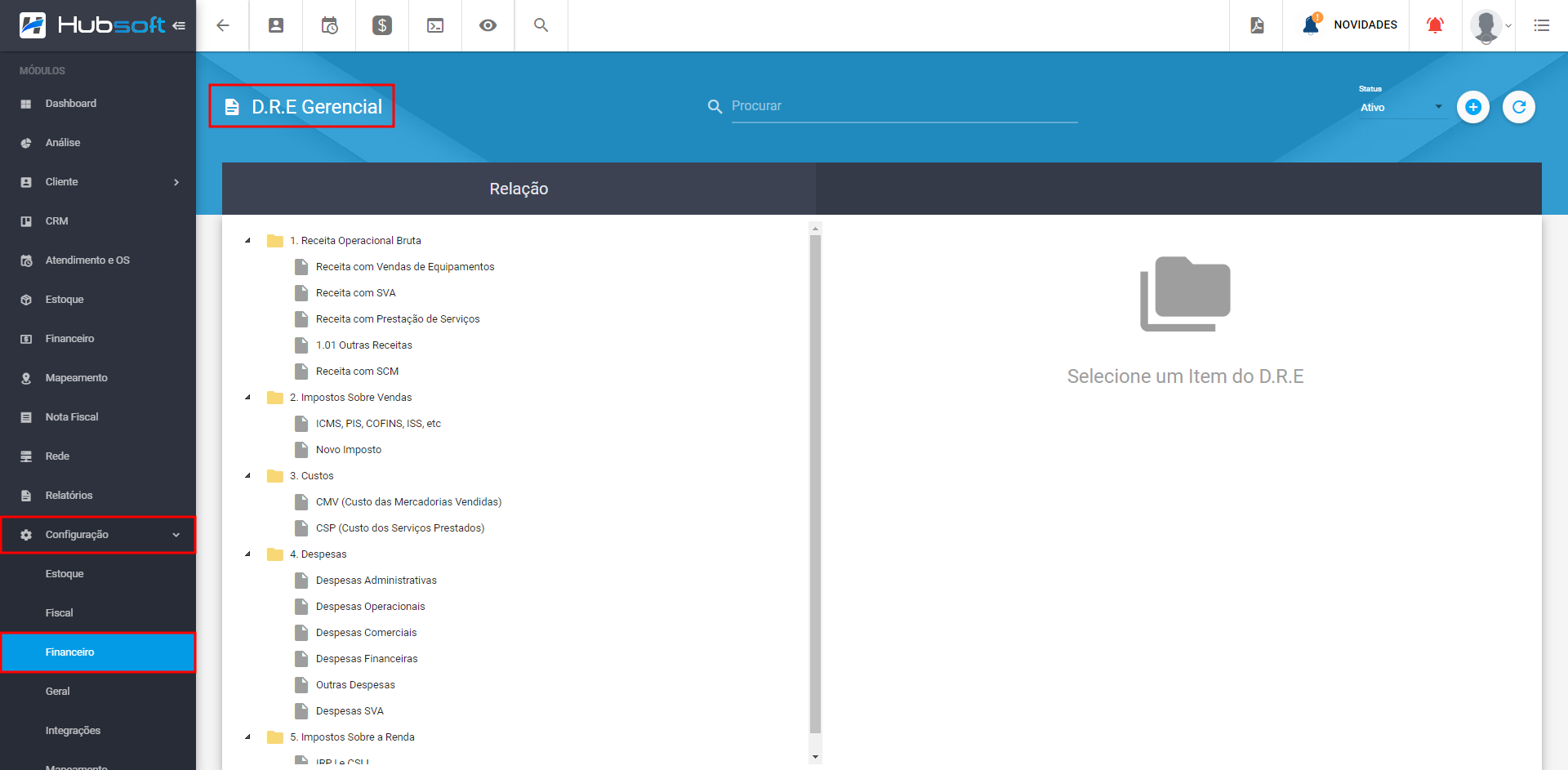This screenshot has width=1568, height=770.
Task: Select Despesas Operacionais item
Action: [370, 607]
